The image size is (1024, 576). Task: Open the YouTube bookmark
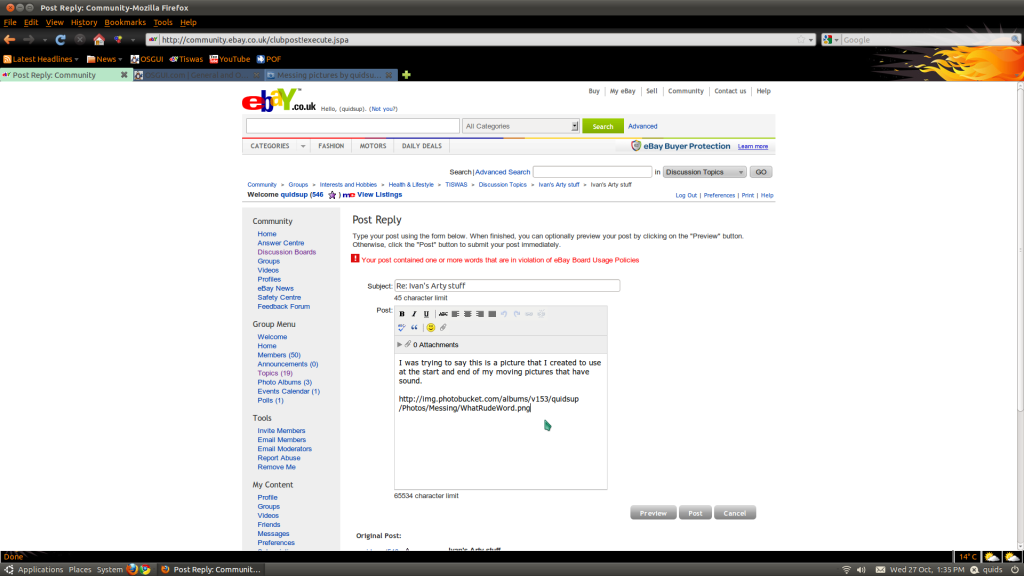[230, 59]
